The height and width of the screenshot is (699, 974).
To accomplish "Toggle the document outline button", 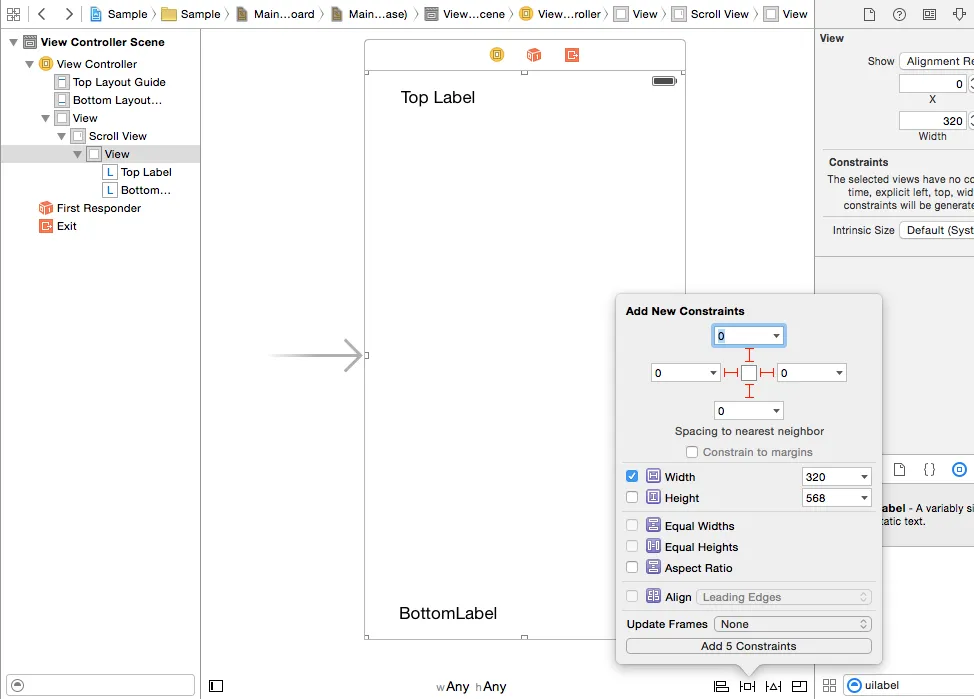I will pyautogui.click(x=216, y=686).
